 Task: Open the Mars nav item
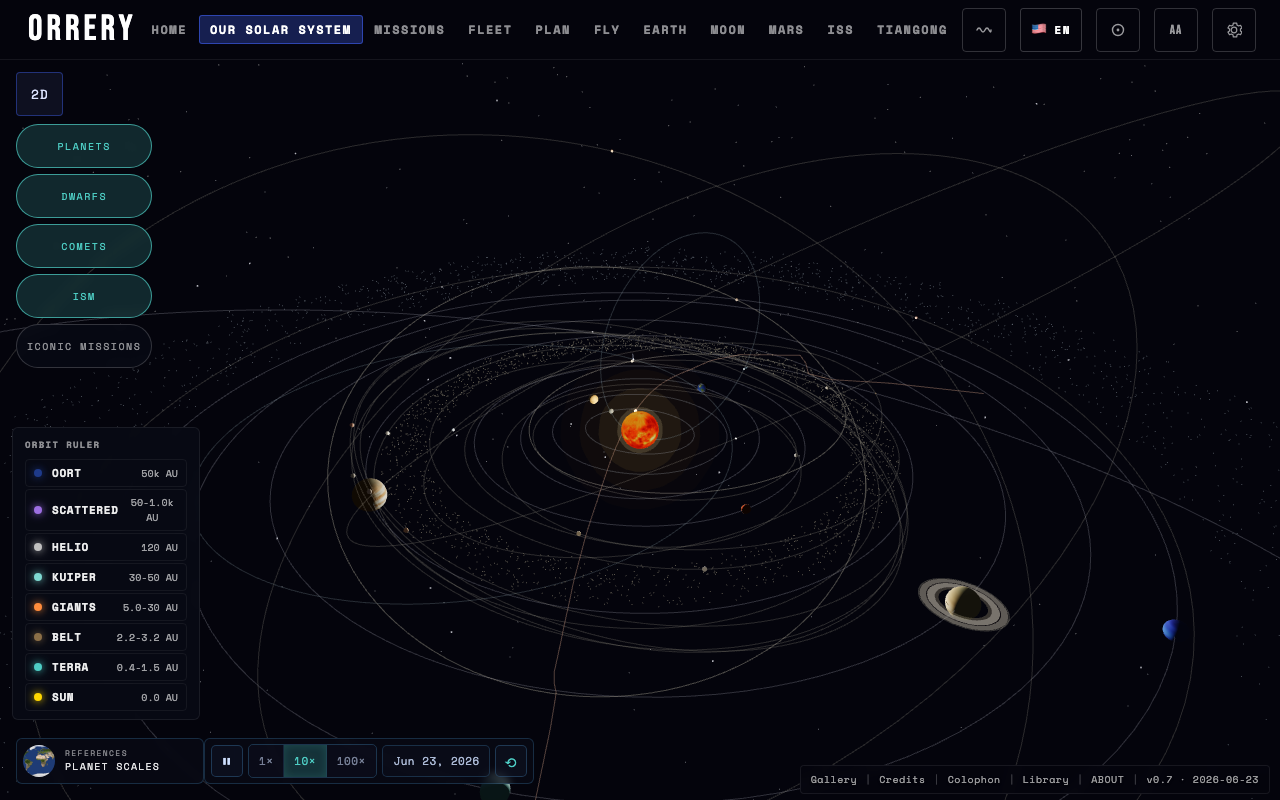(786, 30)
